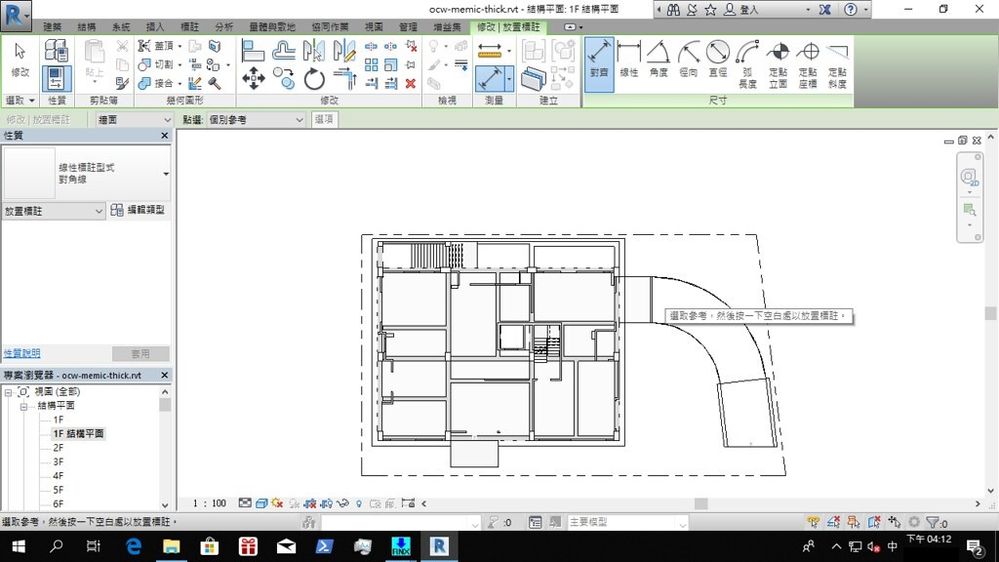Click the Modify (修改) arrow tool
Image resolution: width=999 pixels, height=562 pixels.
point(20,60)
